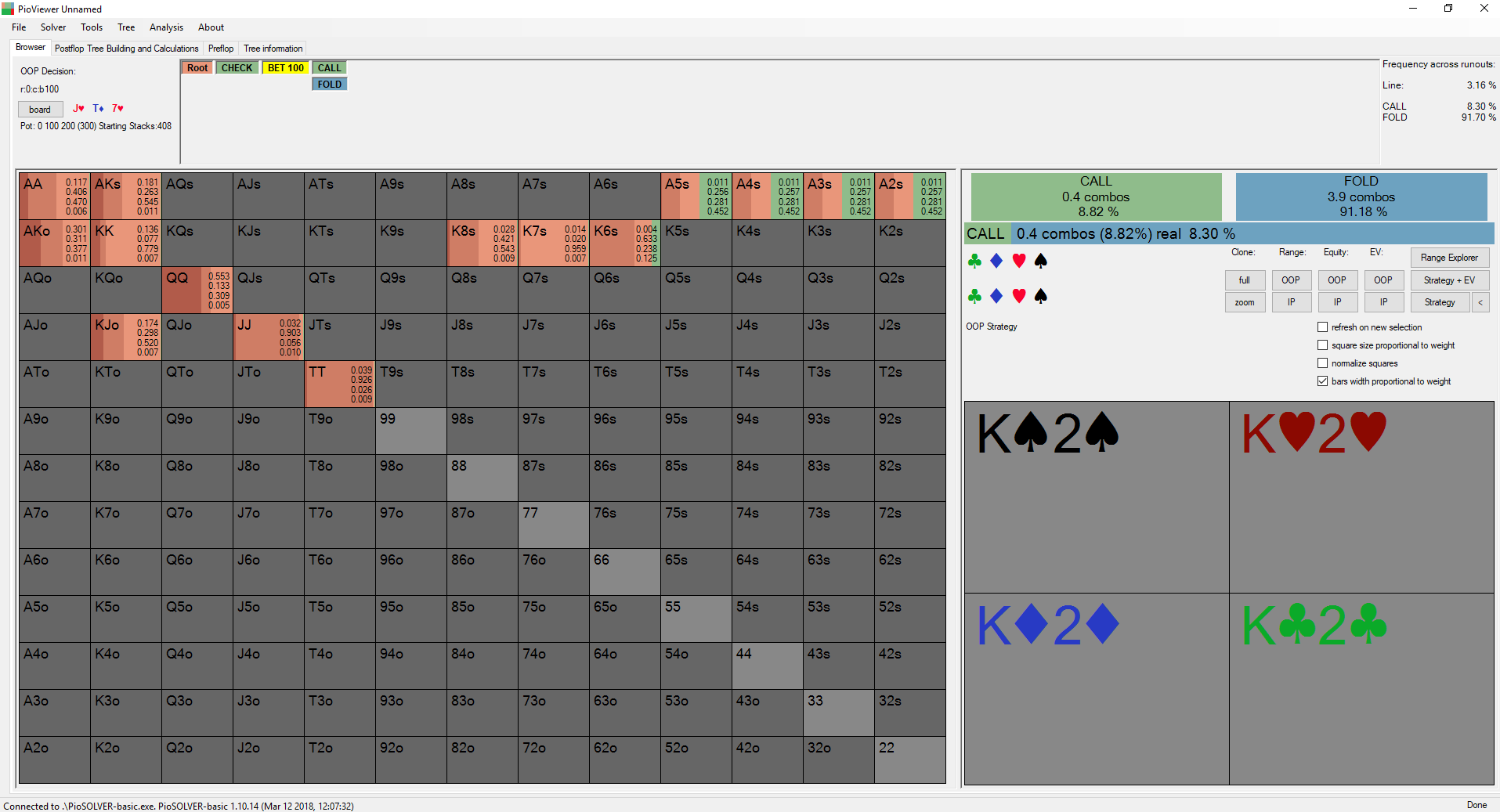
Task: Choose the FOLD action node in tree line
Action: (x=330, y=85)
